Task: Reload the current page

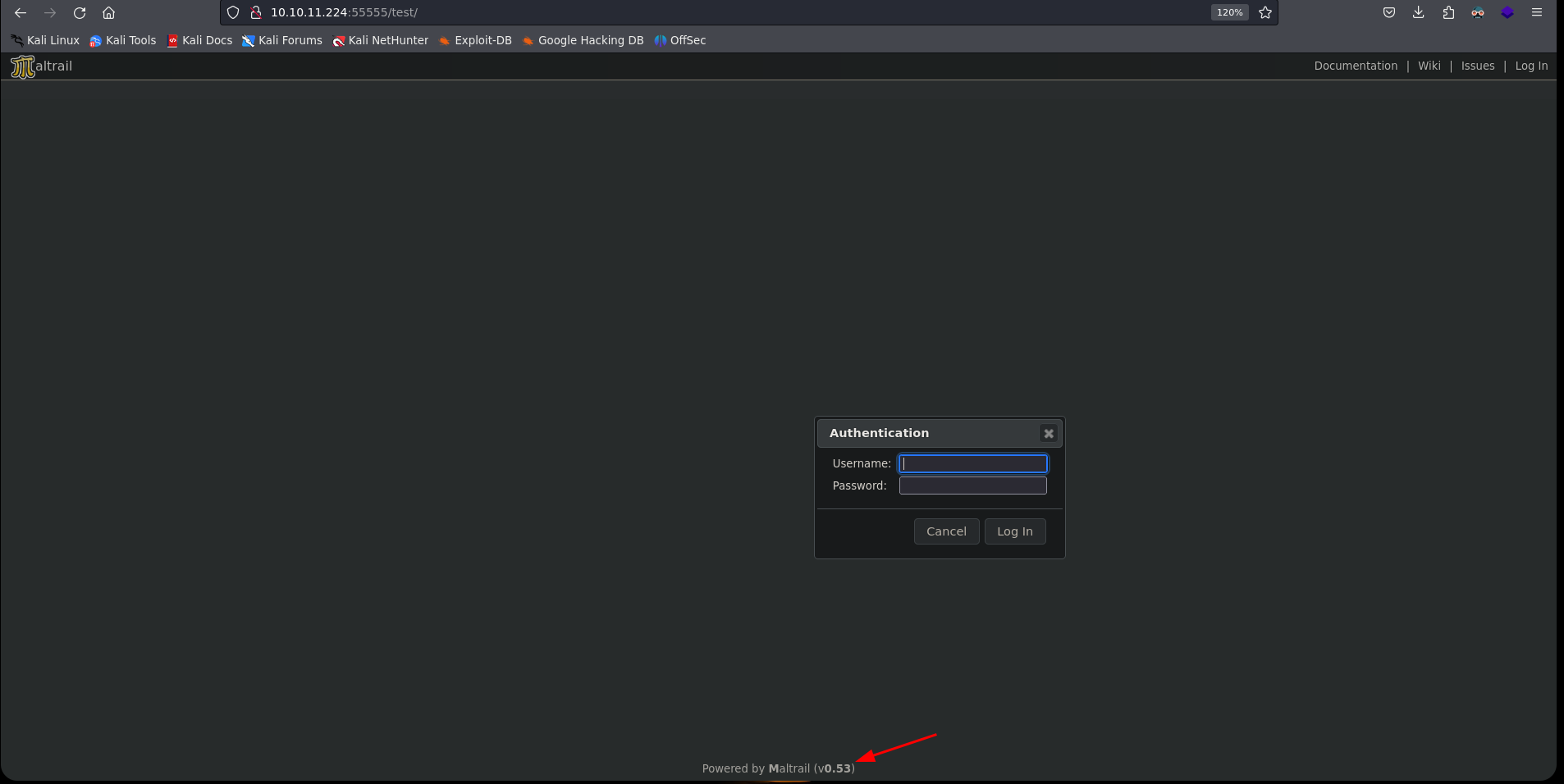Action: [x=80, y=12]
